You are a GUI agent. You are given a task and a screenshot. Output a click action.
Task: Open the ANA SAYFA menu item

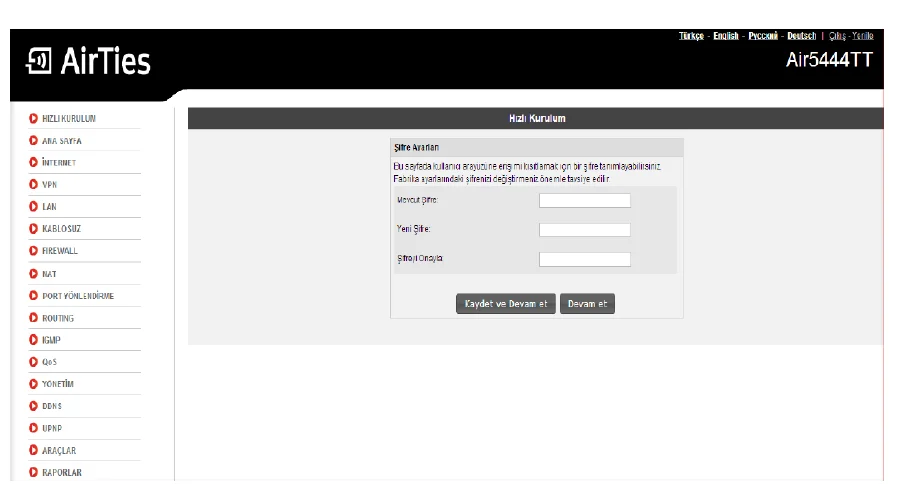(62, 141)
